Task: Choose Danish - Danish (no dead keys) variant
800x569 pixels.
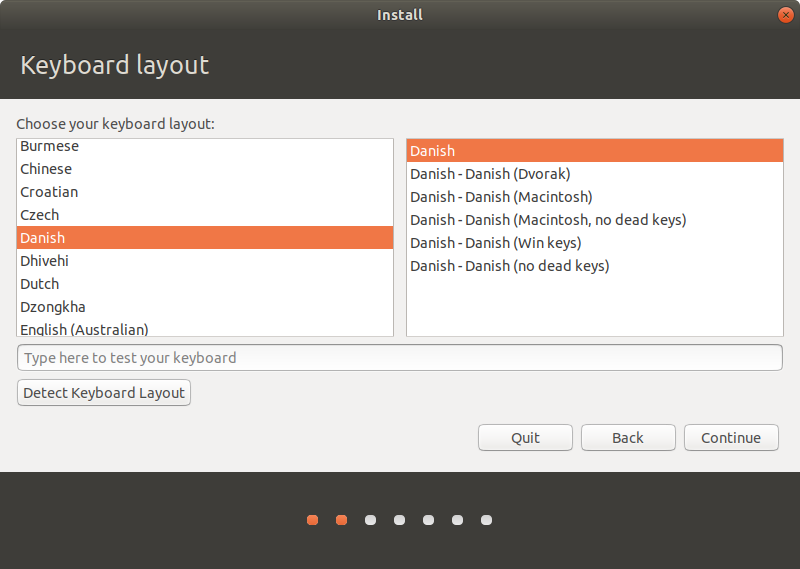Action: tap(594, 266)
